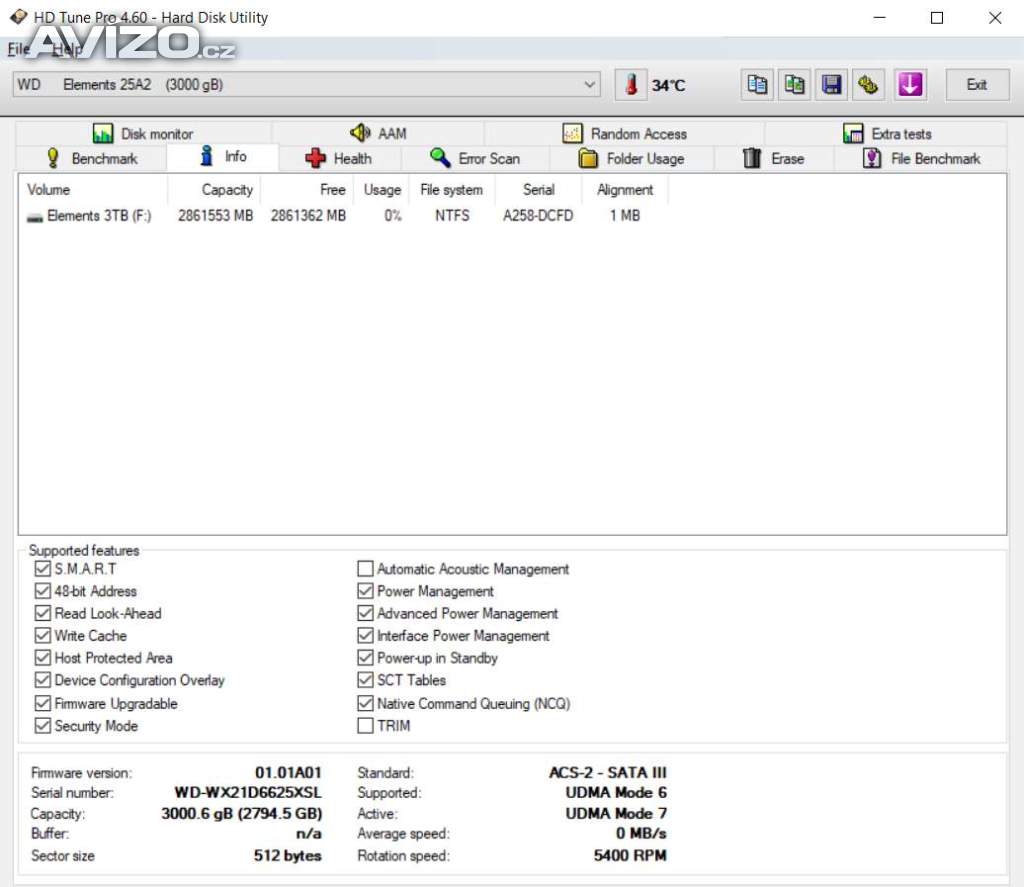The width and height of the screenshot is (1024, 887).
Task: Switch to the File Benchmark tab
Action: [921, 159]
